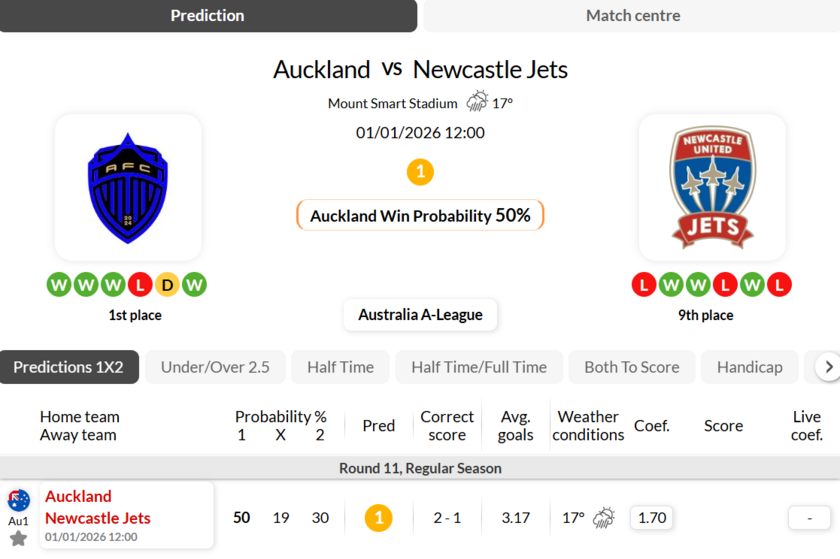Switch to the Match centre tab
The image size is (840, 559).
[x=632, y=16]
